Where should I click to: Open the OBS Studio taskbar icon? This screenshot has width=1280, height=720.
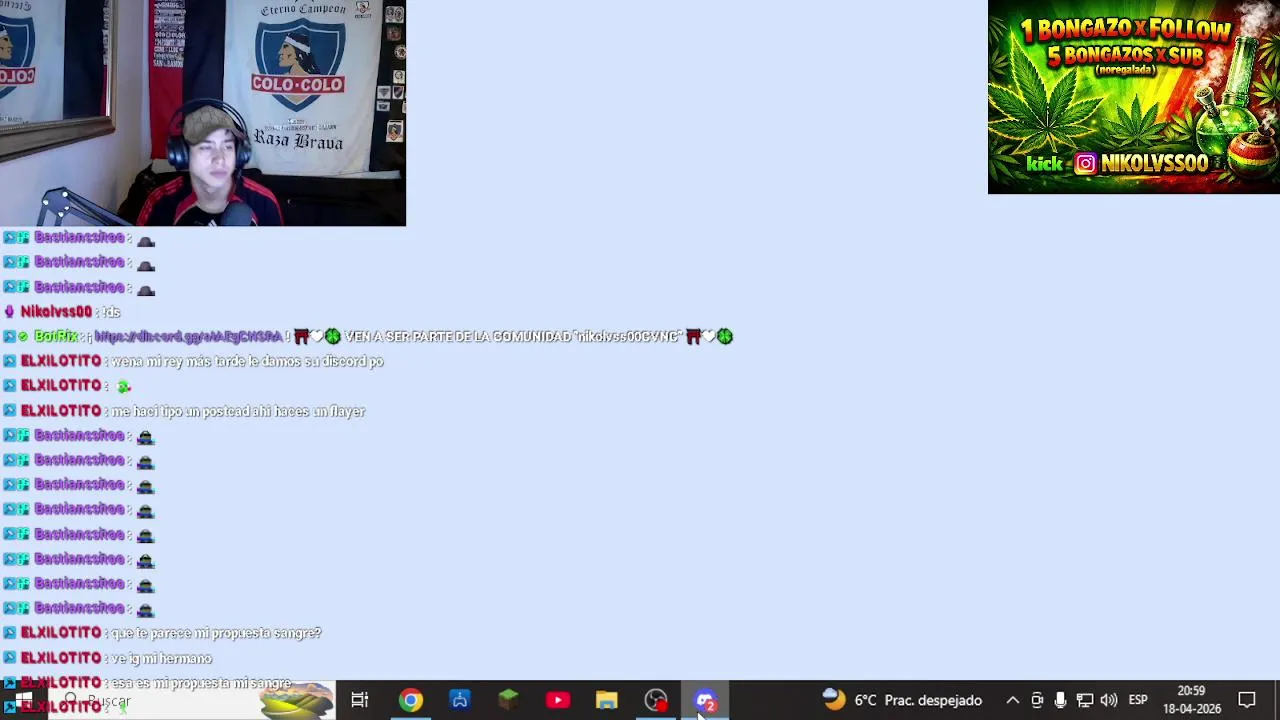[x=656, y=700]
